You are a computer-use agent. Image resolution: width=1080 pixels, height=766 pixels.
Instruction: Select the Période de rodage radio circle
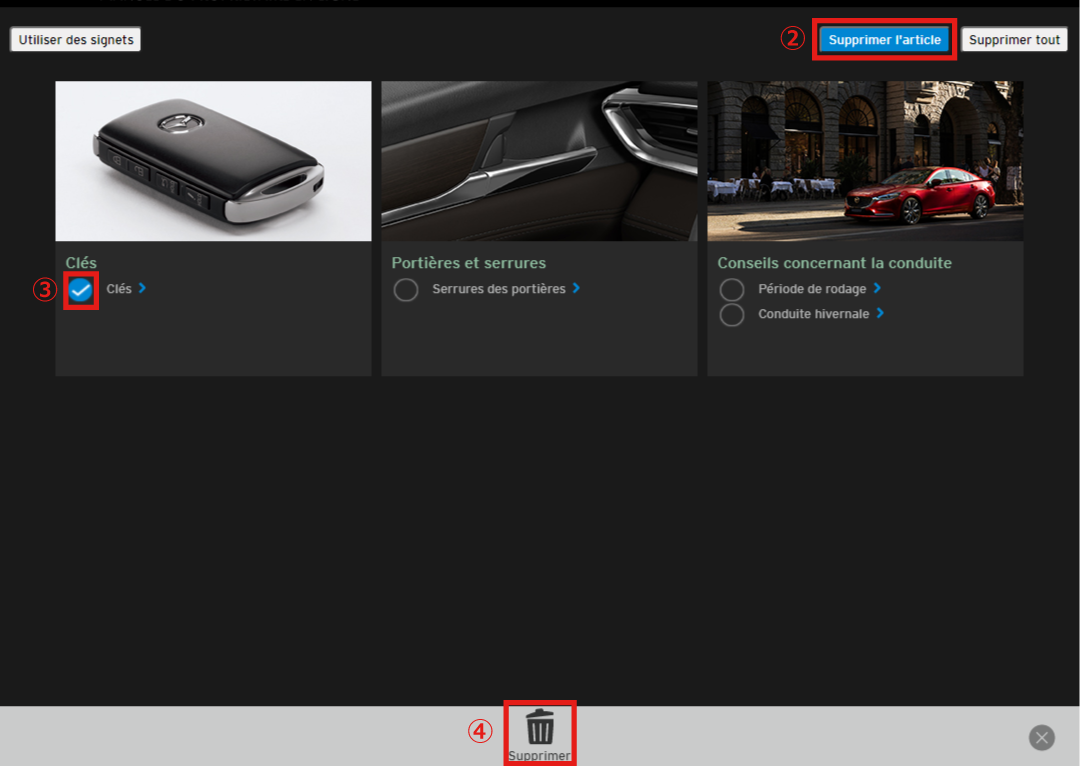click(x=732, y=290)
